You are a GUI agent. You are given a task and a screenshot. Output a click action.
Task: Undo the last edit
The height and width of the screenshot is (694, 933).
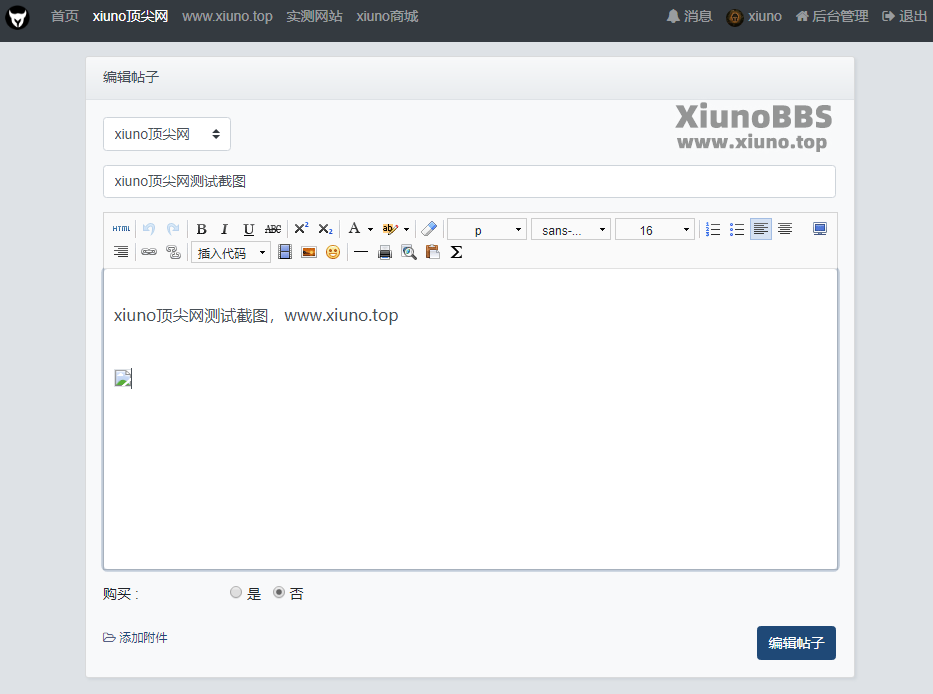coord(149,229)
